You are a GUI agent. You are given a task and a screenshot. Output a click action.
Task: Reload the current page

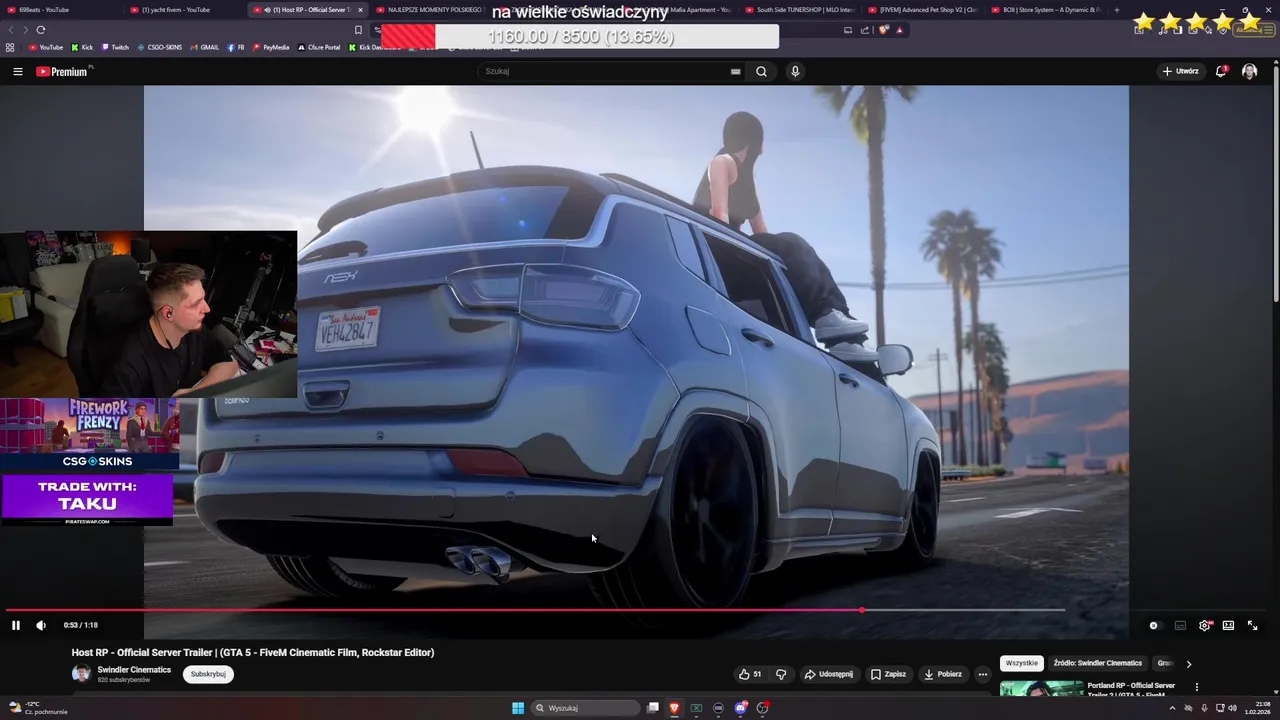41,30
